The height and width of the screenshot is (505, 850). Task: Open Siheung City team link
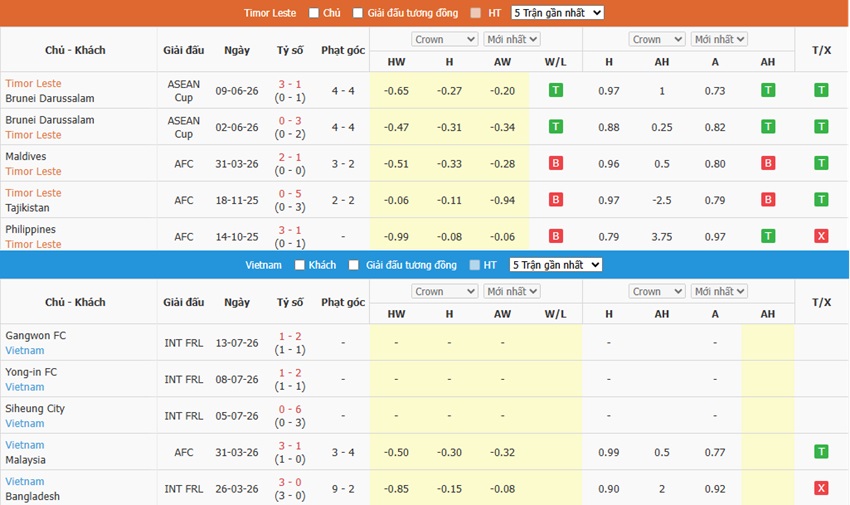[35, 409]
